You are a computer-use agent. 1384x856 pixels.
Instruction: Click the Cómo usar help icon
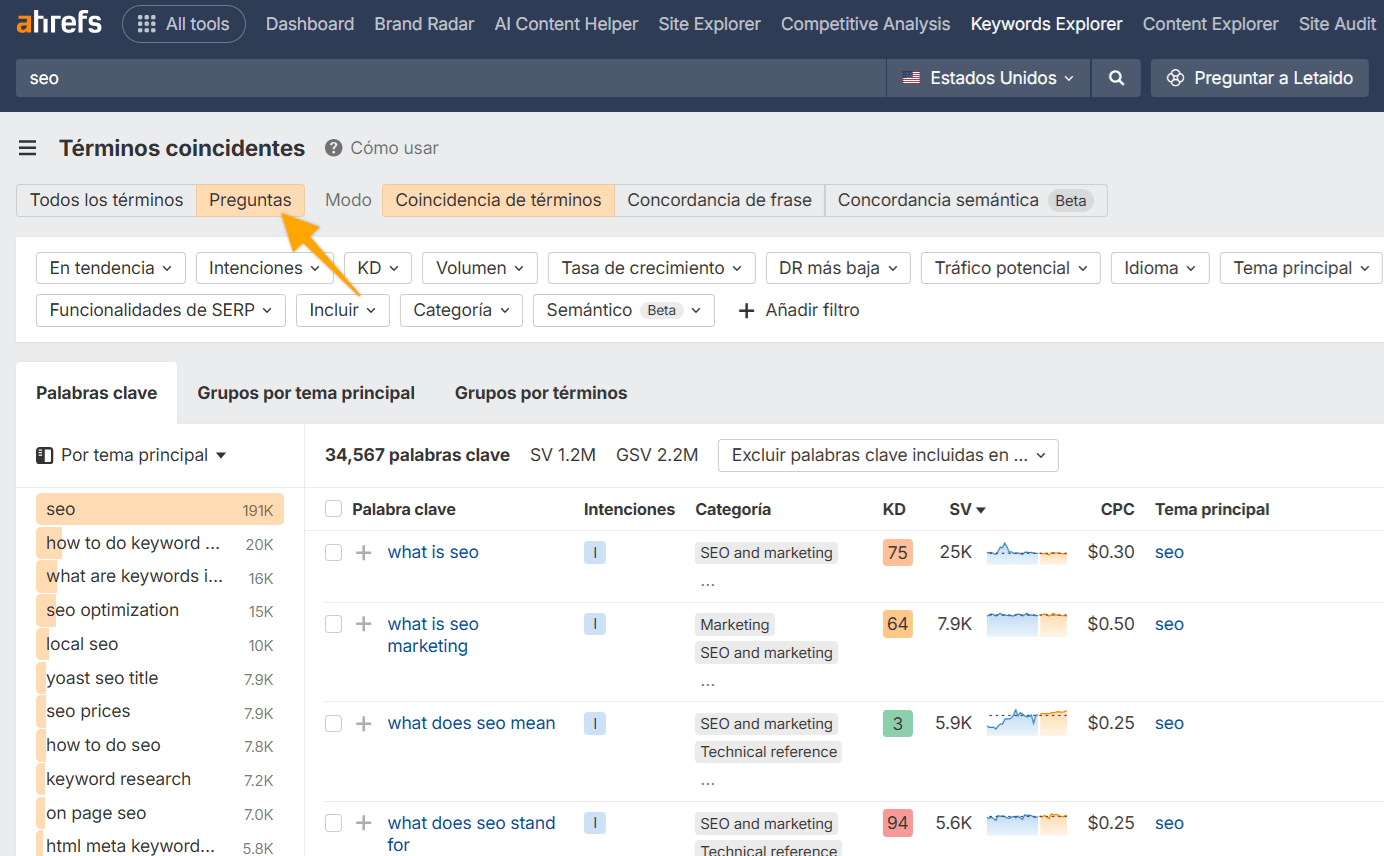pyautogui.click(x=334, y=148)
